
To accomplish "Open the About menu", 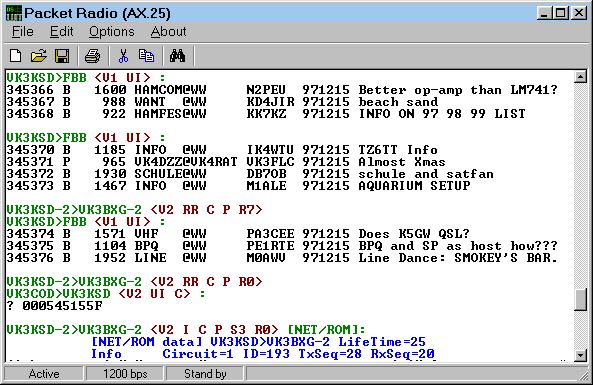I will pos(168,31).
